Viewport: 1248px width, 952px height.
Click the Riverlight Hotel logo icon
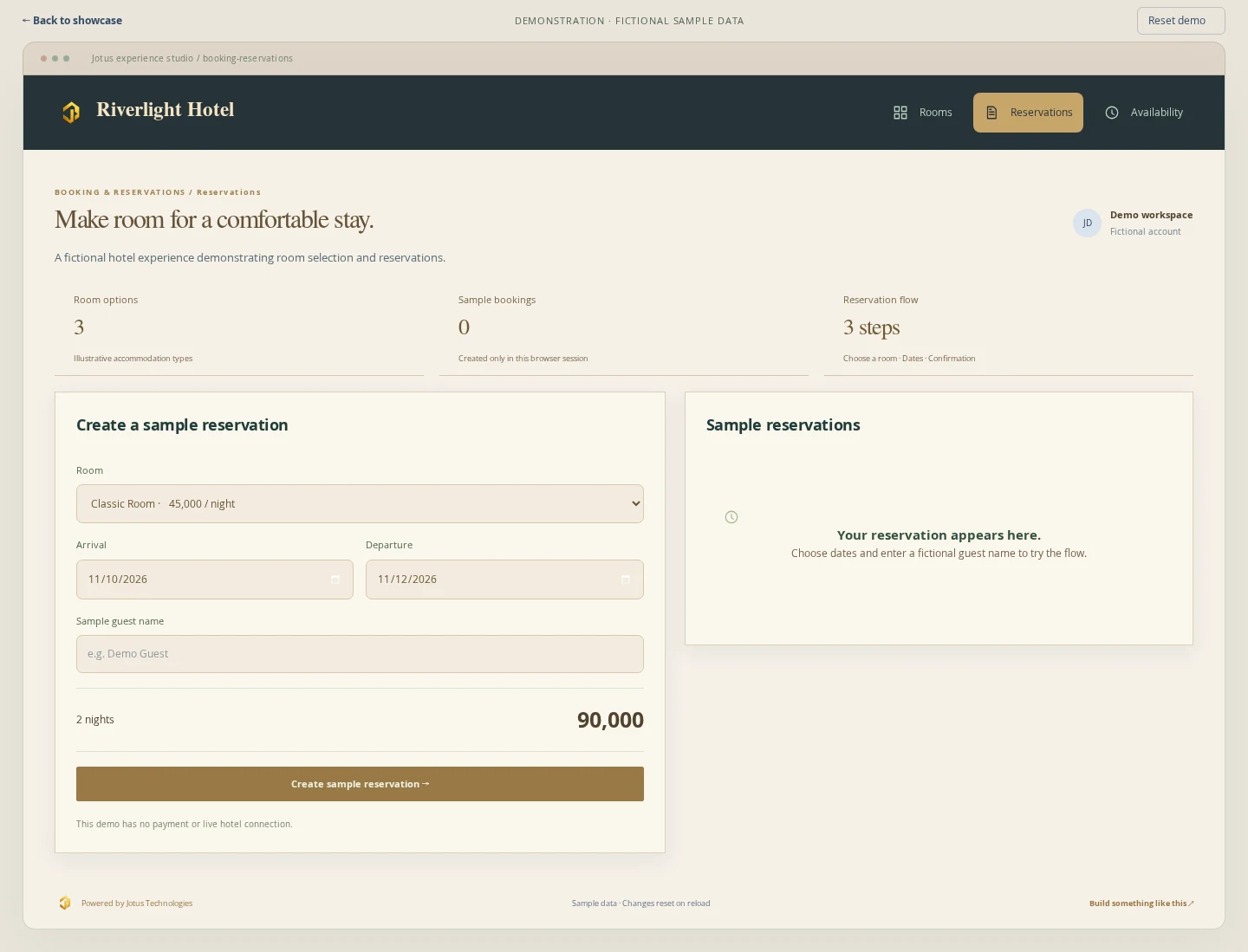click(x=71, y=112)
